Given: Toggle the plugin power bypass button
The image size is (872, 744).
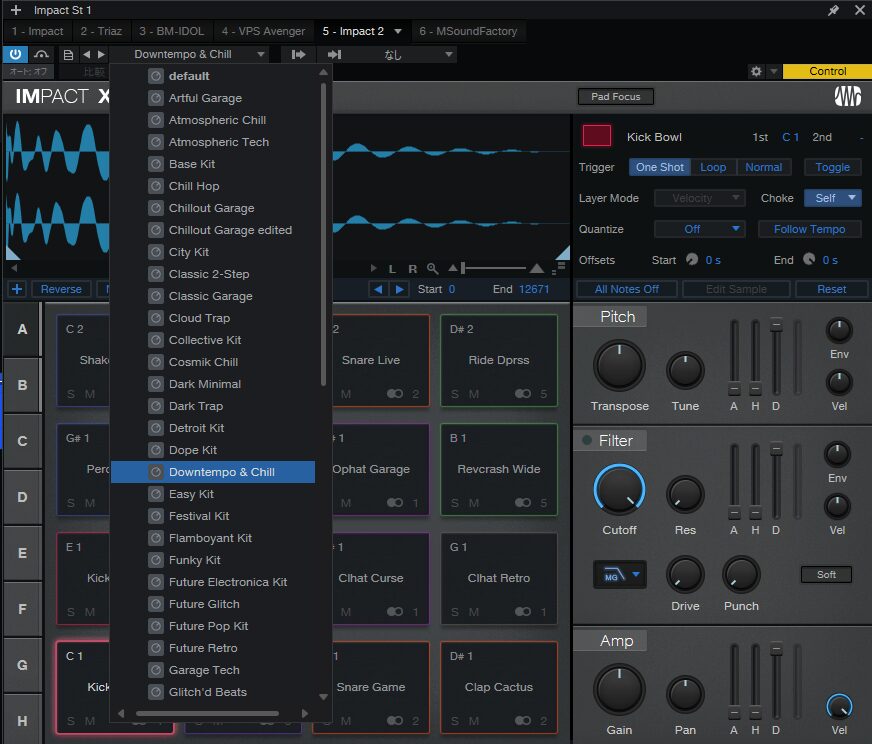Looking at the screenshot, I should pos(15,54).
